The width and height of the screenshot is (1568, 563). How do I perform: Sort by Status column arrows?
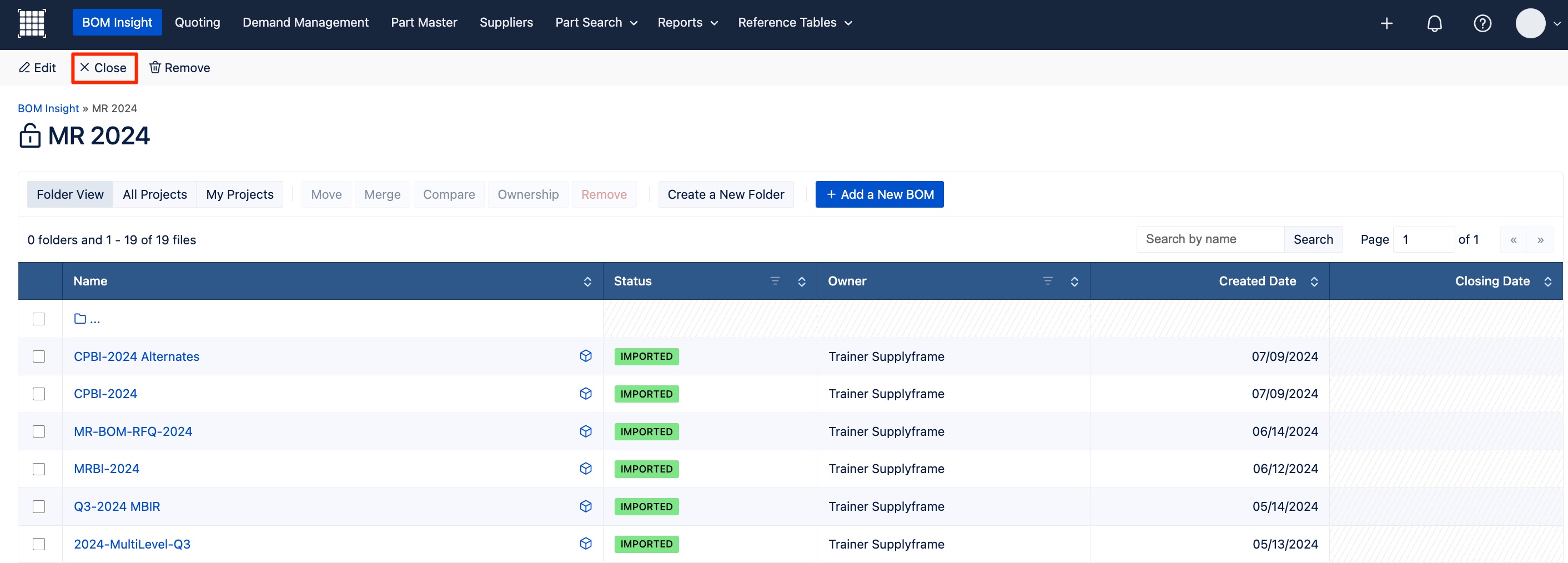tap(802, 282)
